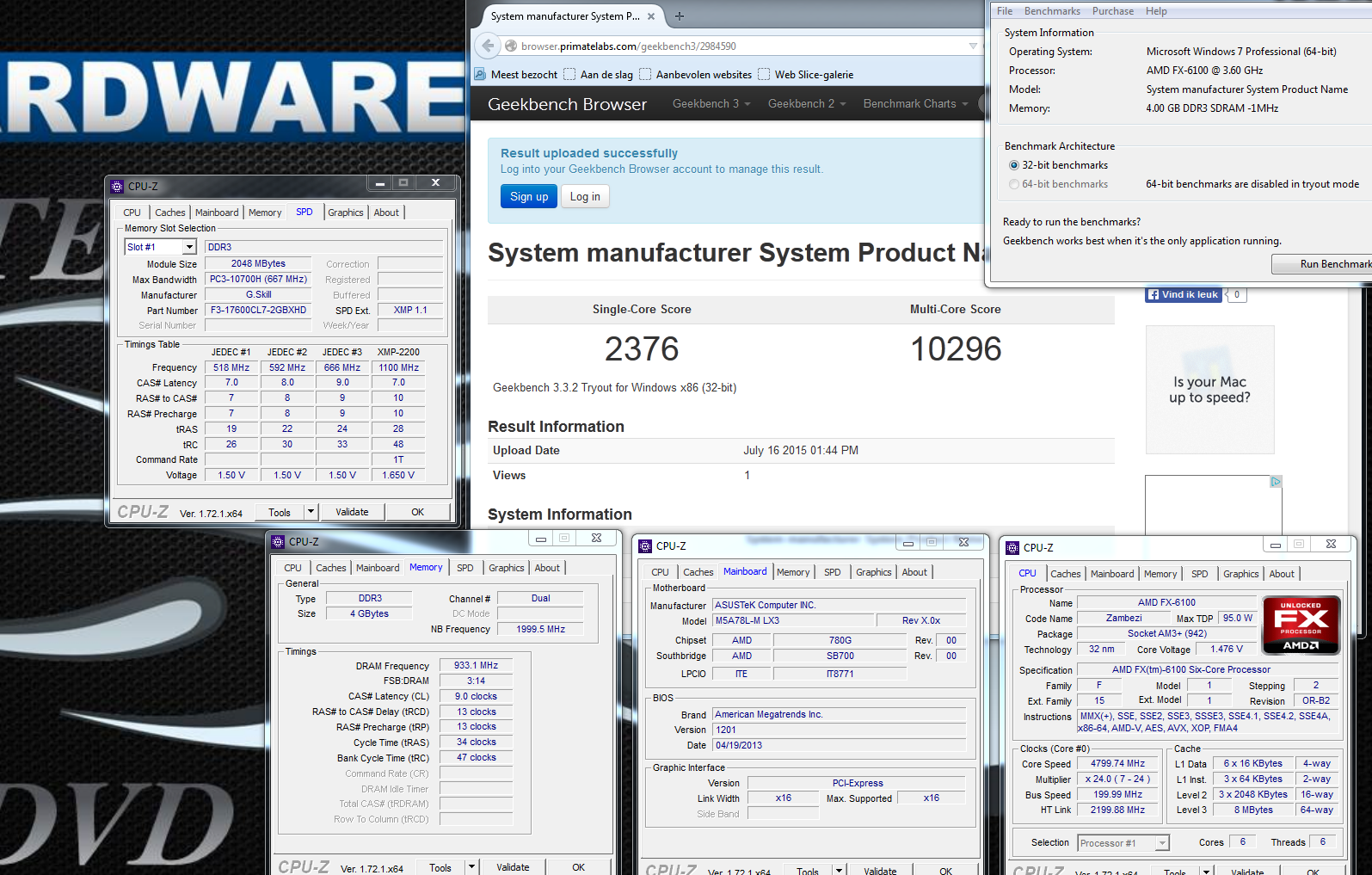Expand the Geekbench 3 menu
This screenshot has height=875, width=1372.
711,103
